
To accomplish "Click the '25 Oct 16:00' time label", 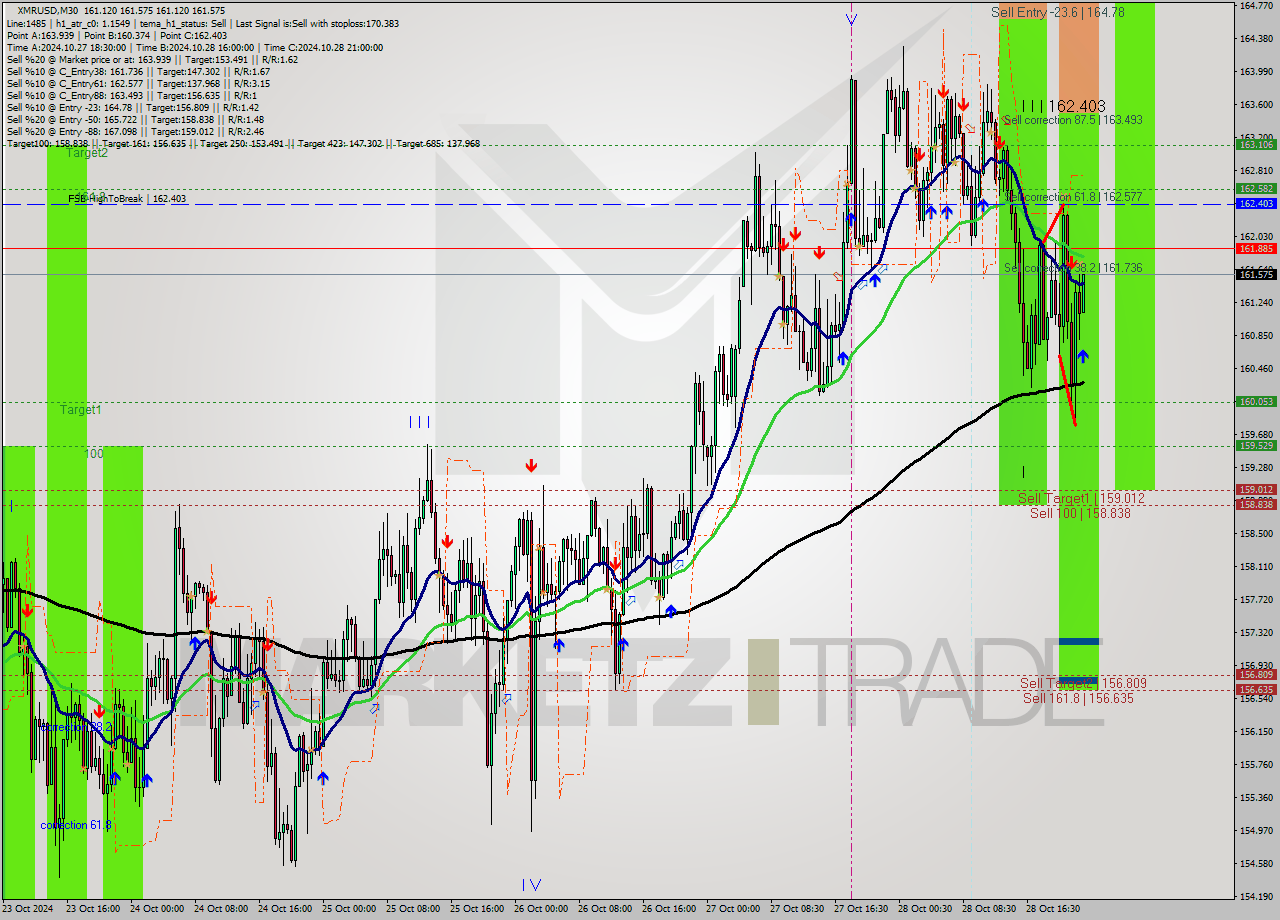I will point(476,909).
